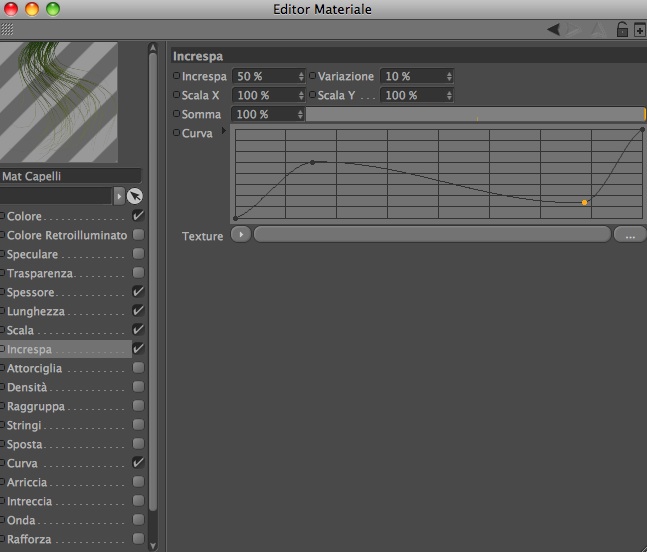This screenshot has width=647, height=552.
Task: Click the empty Texture field bar
Action: [432, 234]
